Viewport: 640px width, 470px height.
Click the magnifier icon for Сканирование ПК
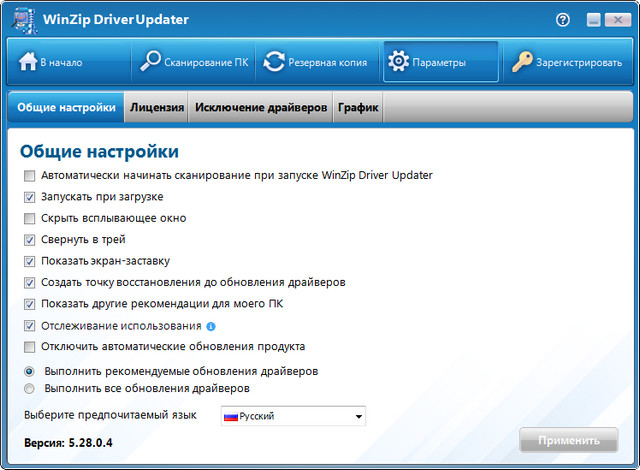tap(150, 62)
